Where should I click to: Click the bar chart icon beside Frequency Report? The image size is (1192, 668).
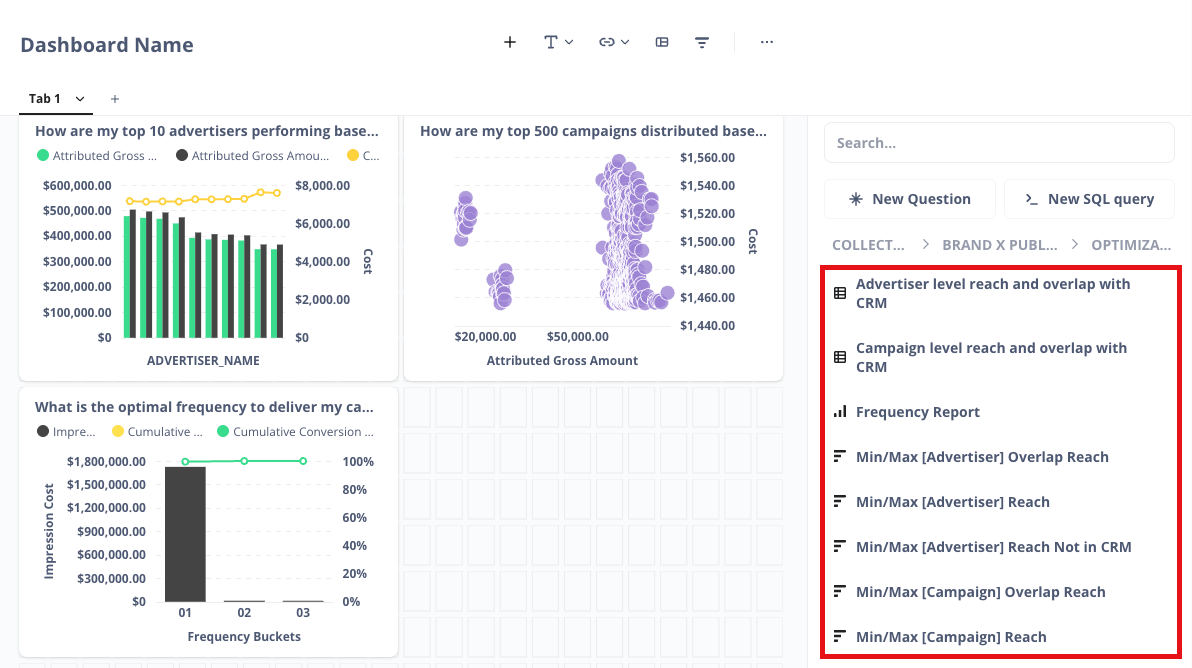point(840,412)
